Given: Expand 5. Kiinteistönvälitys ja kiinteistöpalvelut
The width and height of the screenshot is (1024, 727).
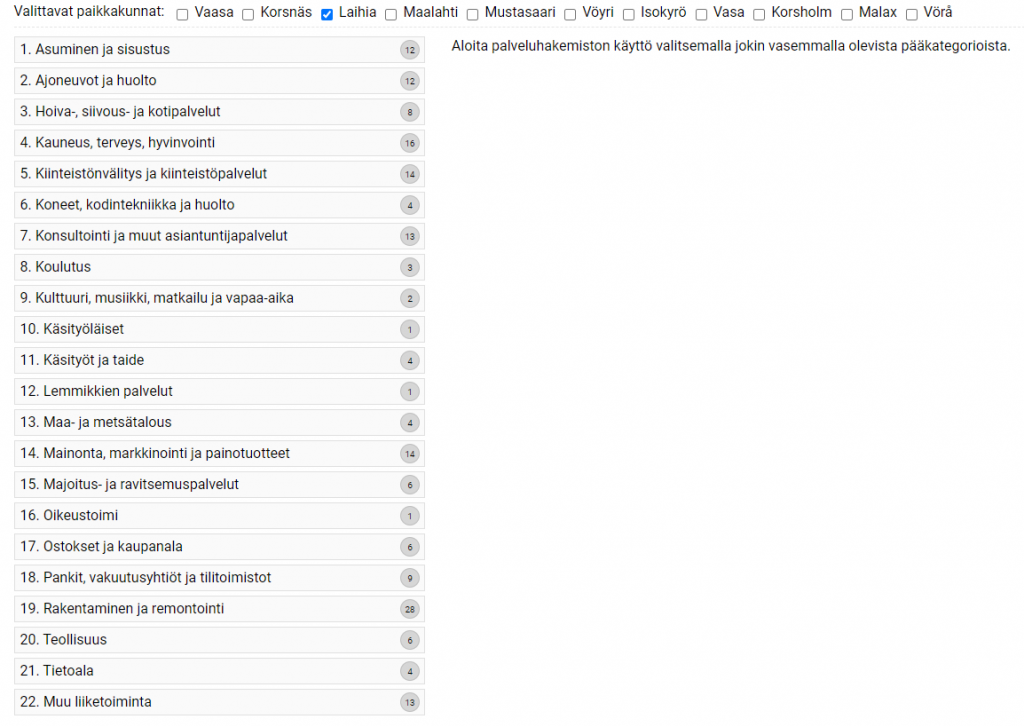Looking at the screenshot, I should [219, 174].
